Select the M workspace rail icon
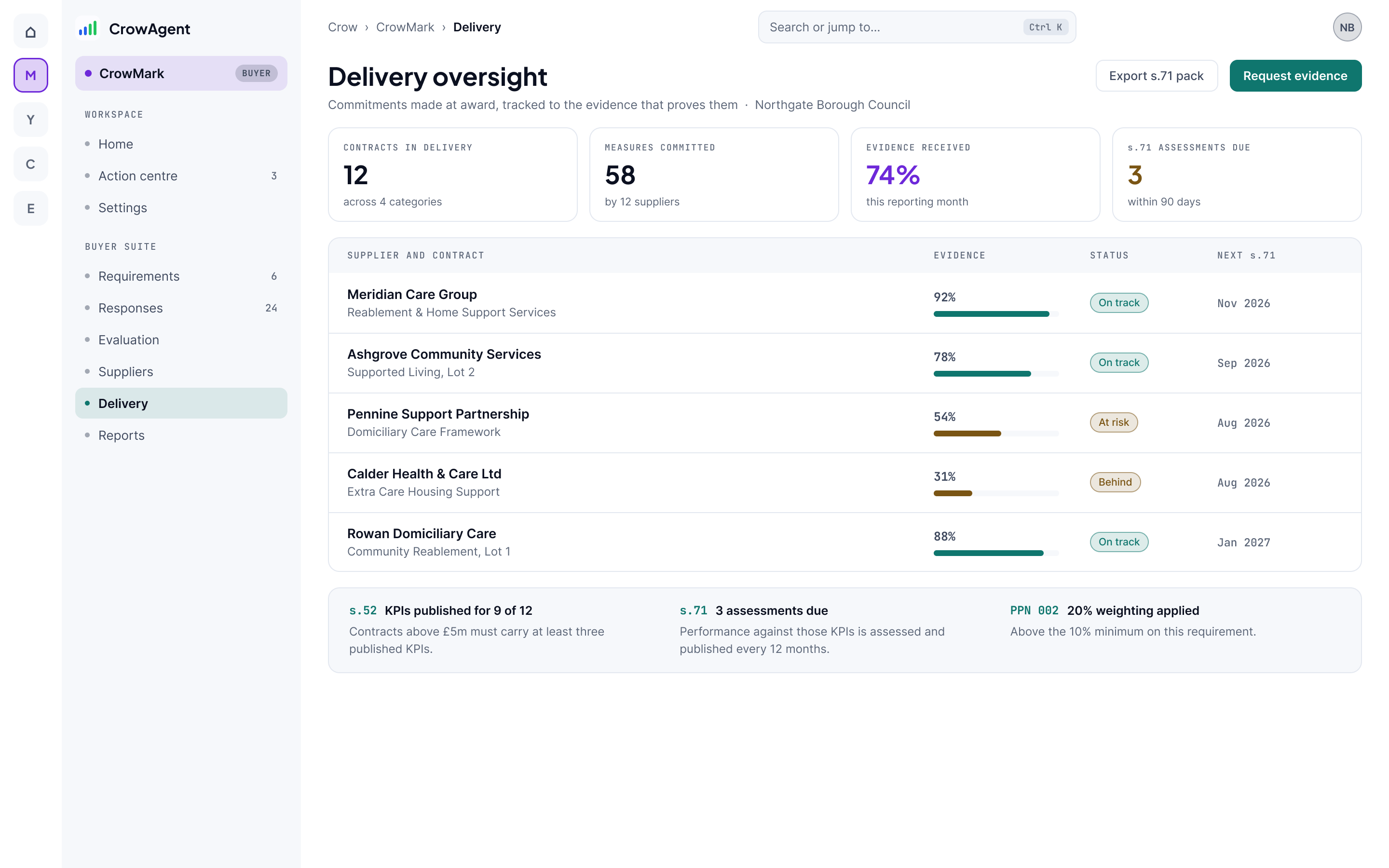 coord(30,75)
